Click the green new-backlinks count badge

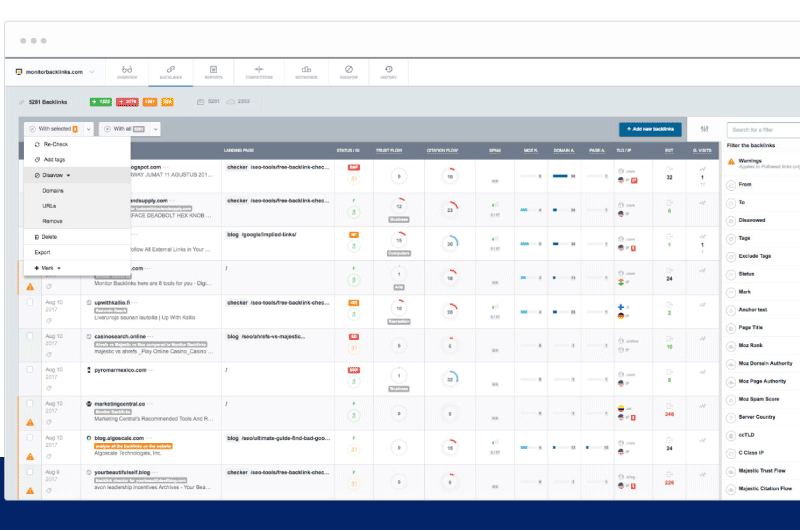101,102
